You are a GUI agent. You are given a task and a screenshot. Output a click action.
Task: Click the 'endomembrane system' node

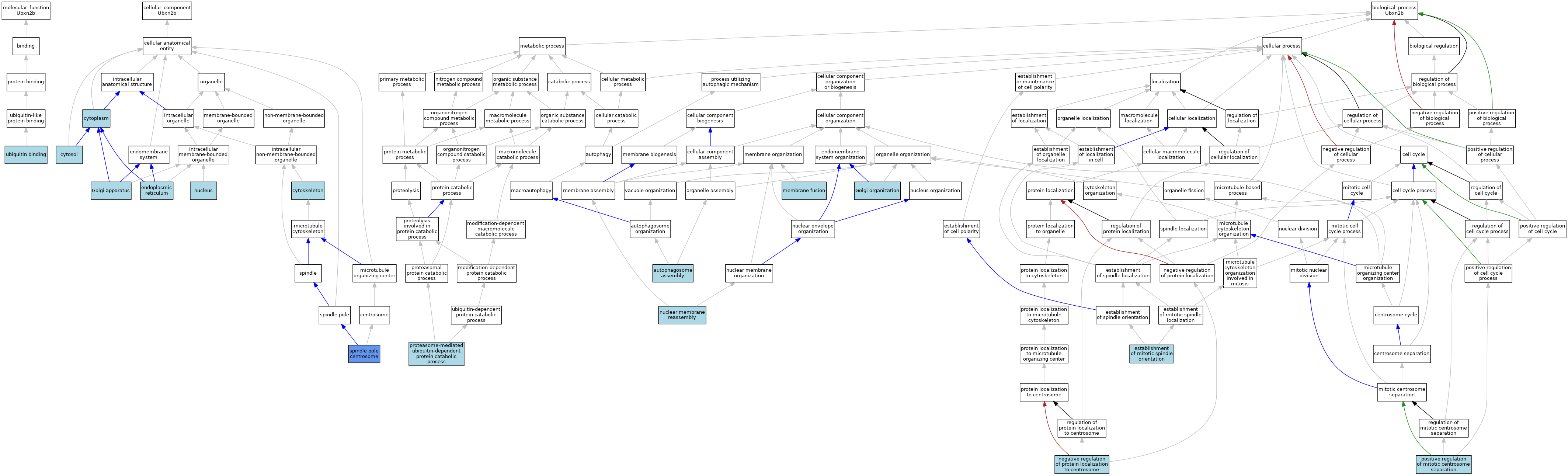tap(149, 154)
